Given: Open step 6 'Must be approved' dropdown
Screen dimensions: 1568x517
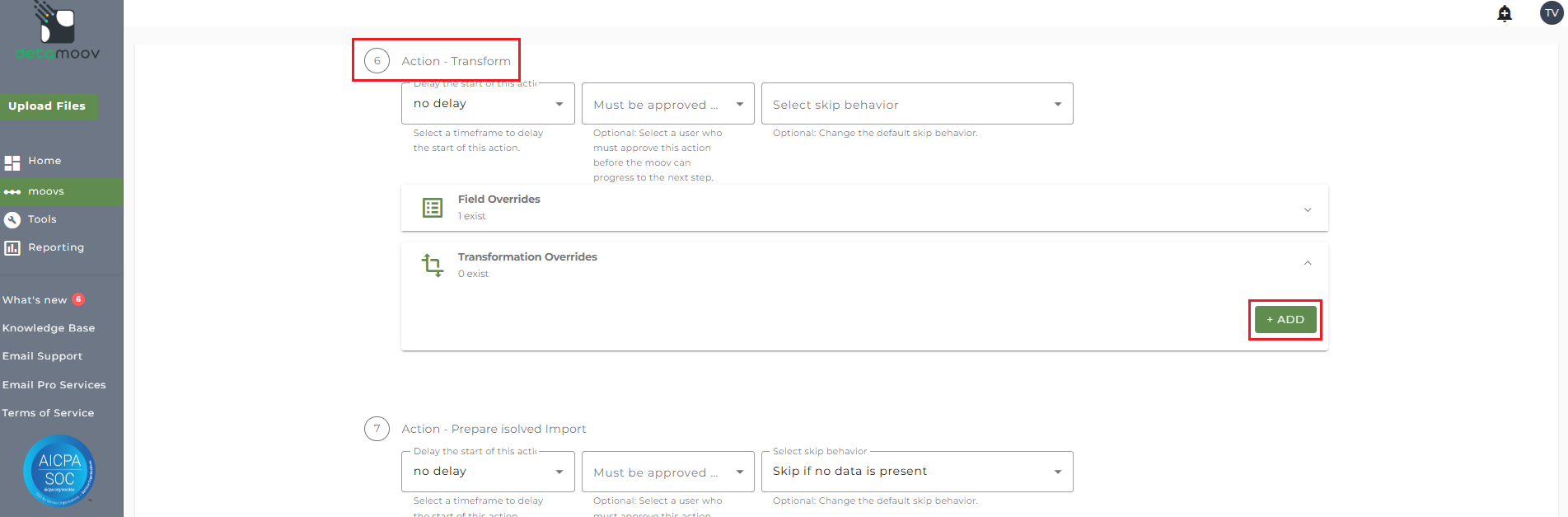Looking at the screenshot, I should coord(667,104).
